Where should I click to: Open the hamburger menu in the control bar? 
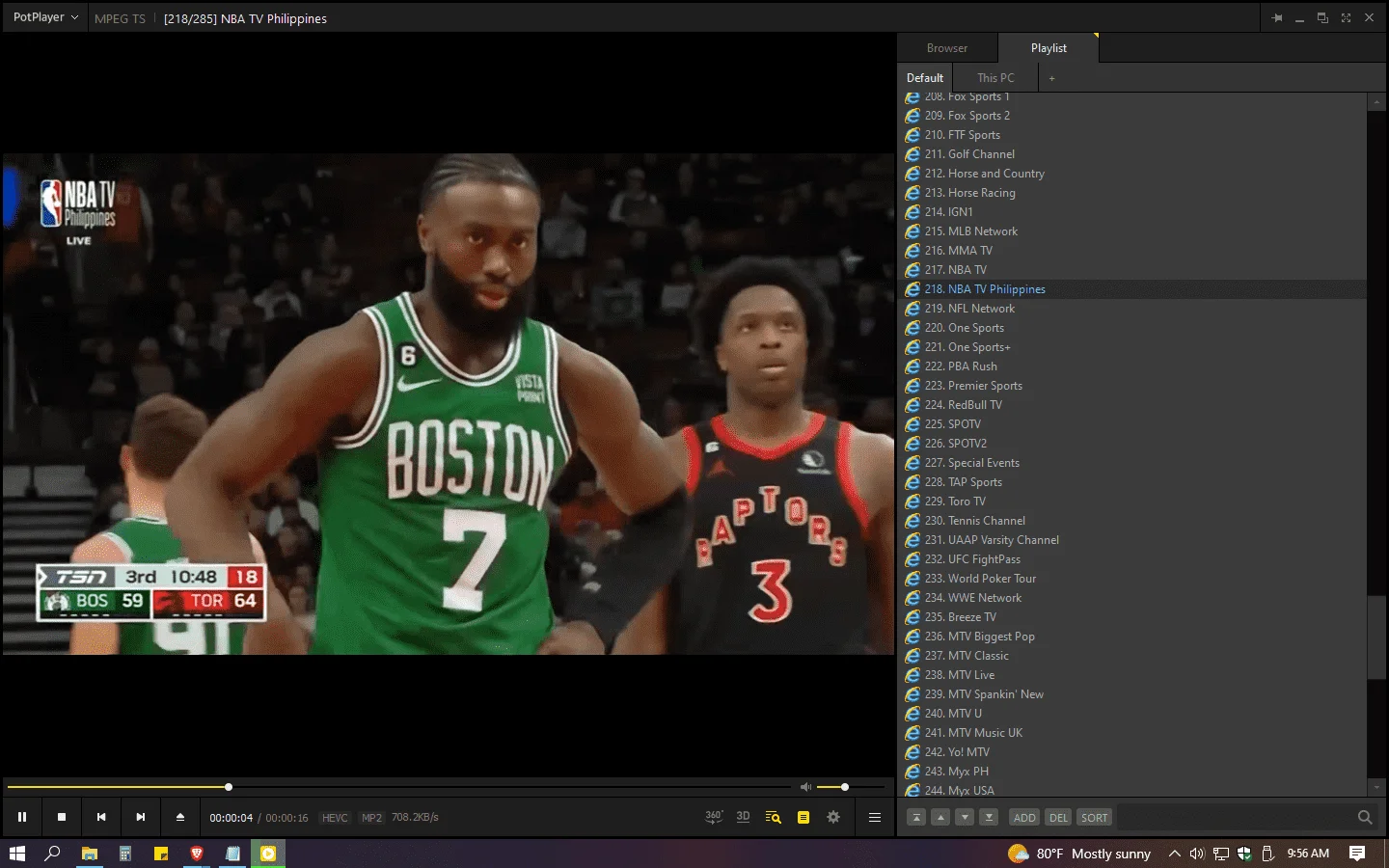(875, 817)
